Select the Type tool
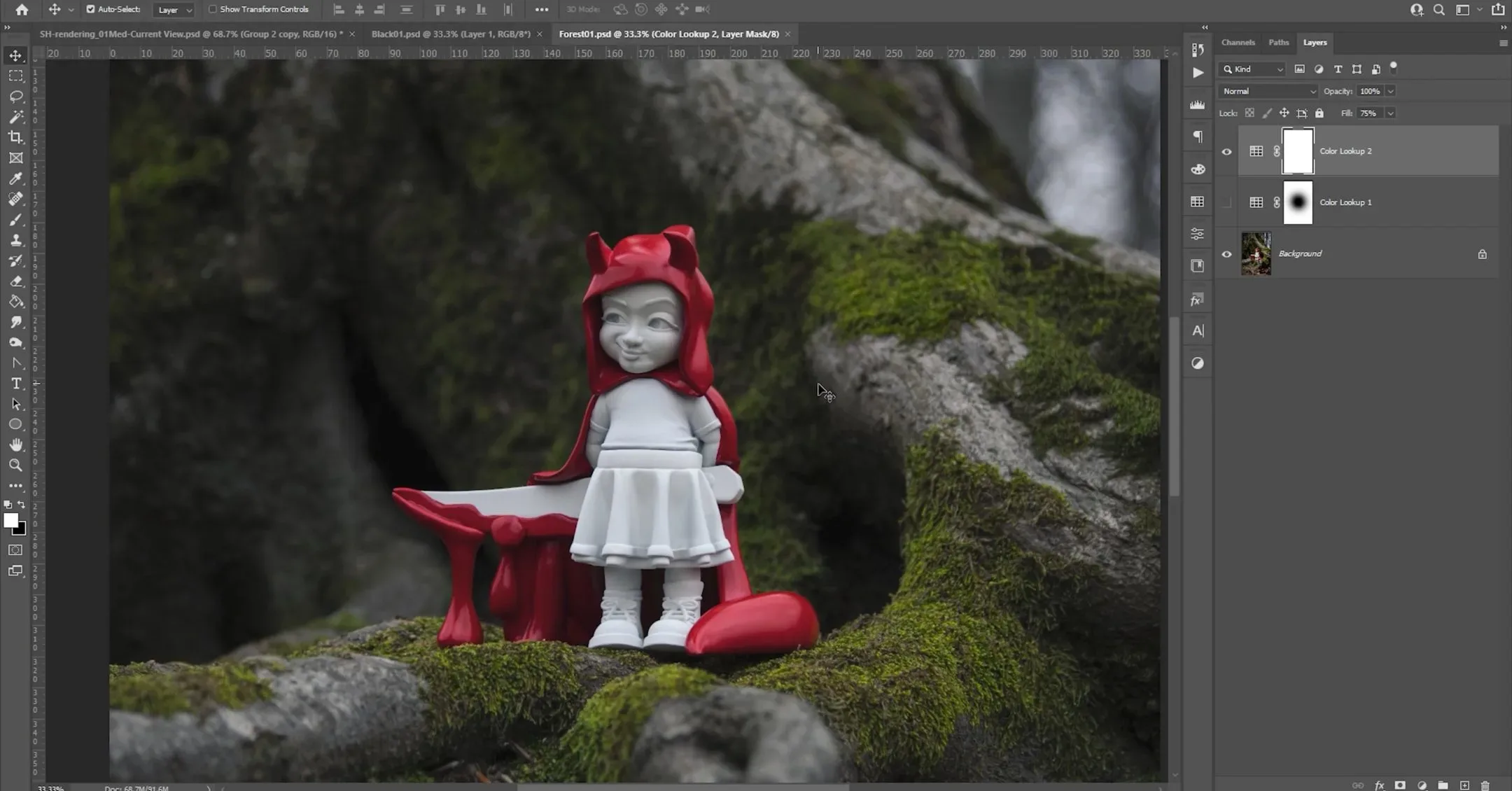The width and height of the screenshot is (1512, 791). click(15, 383)
